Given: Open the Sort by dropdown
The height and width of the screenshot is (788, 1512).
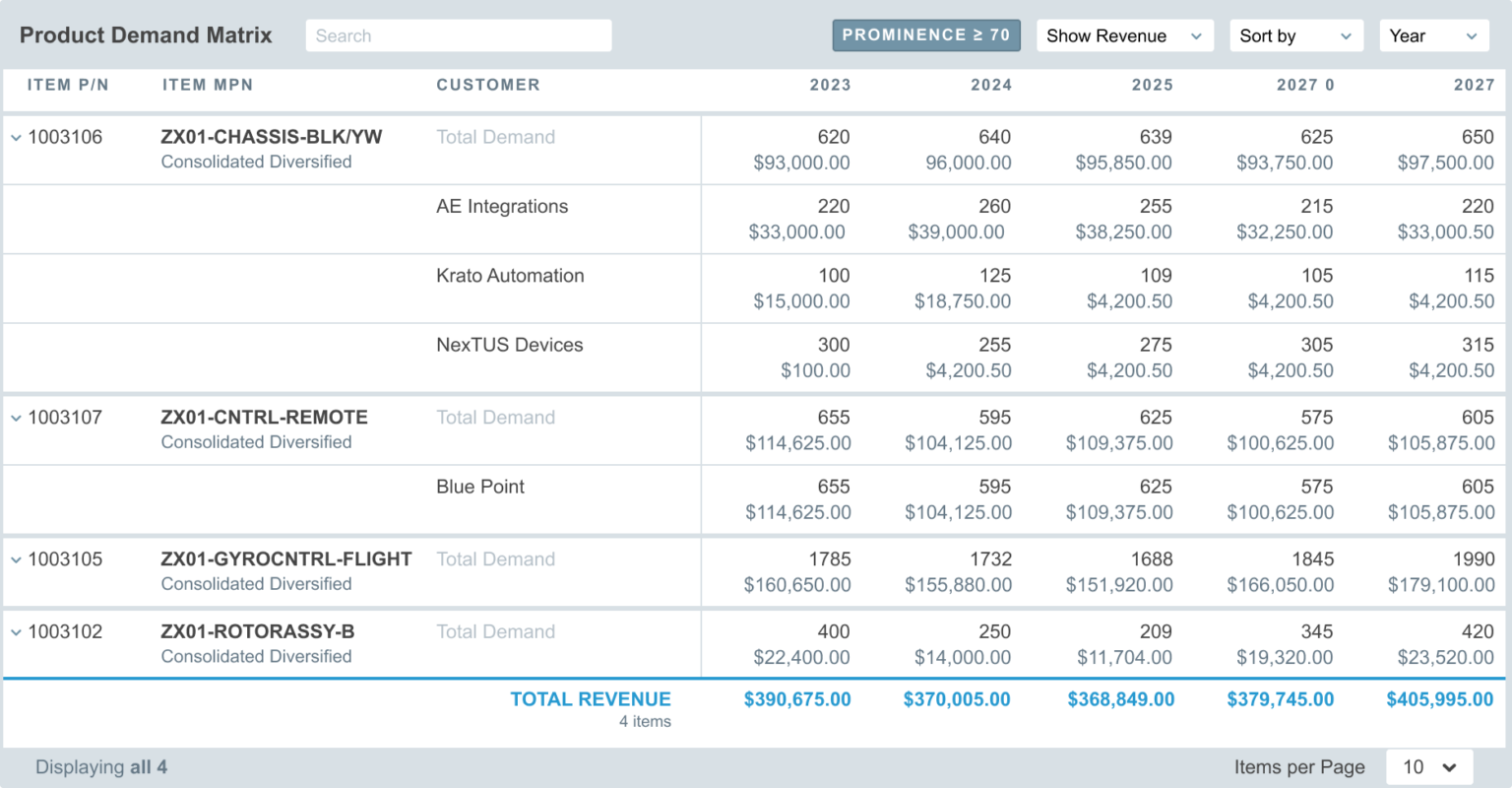Looking at the screenshot, I should click(x=1295, y=36).
